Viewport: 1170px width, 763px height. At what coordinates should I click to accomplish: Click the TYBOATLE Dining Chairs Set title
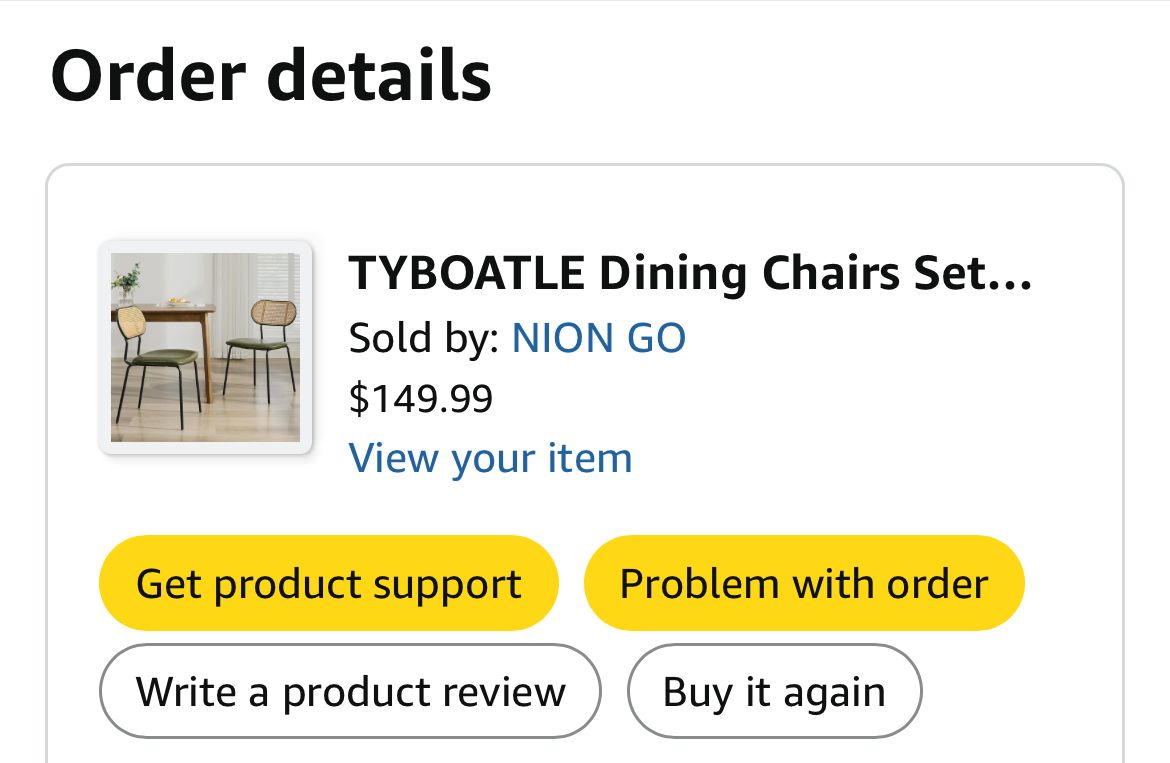(690, 274)
